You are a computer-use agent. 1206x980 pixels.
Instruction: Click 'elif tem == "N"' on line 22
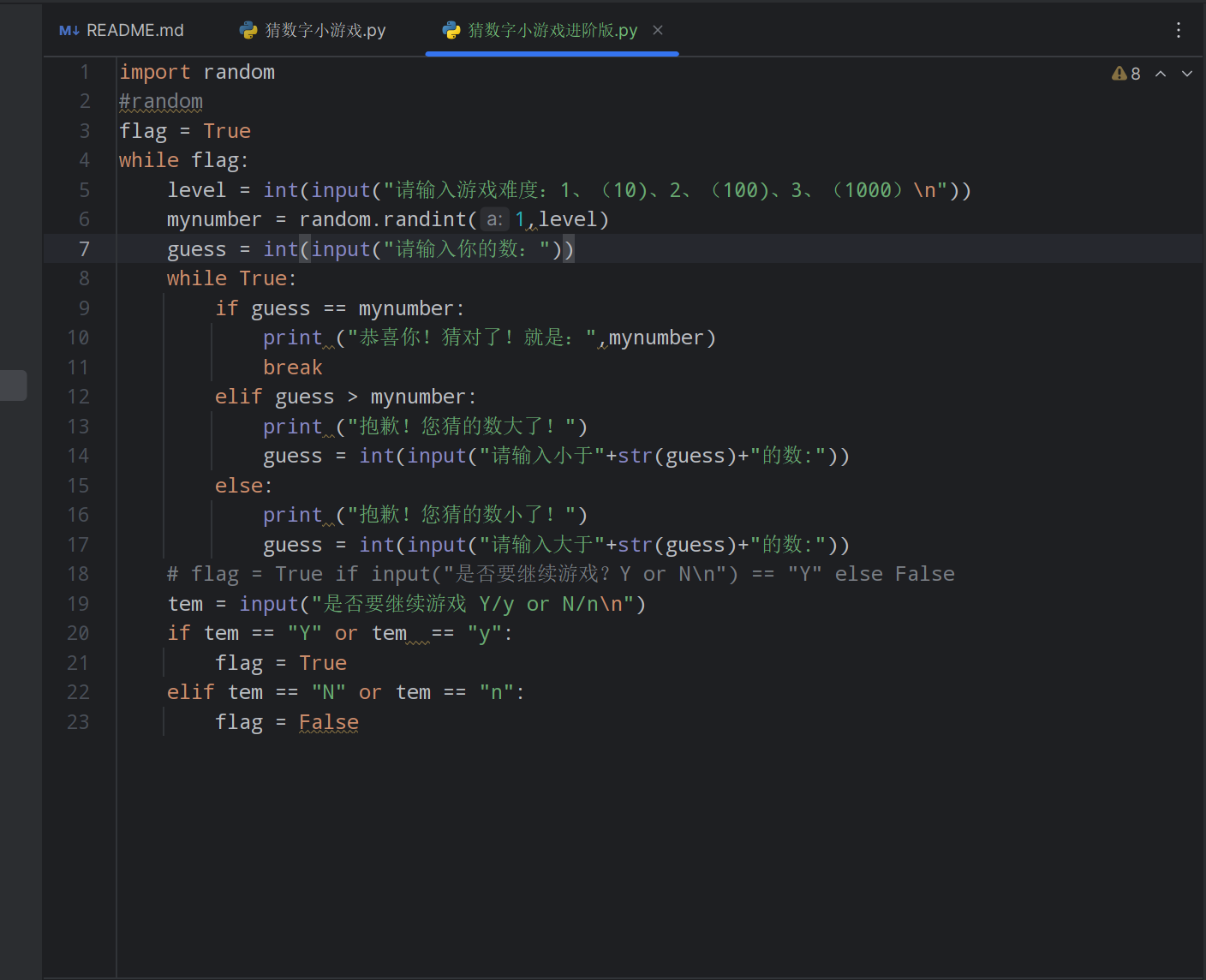(x=256, y=692)
